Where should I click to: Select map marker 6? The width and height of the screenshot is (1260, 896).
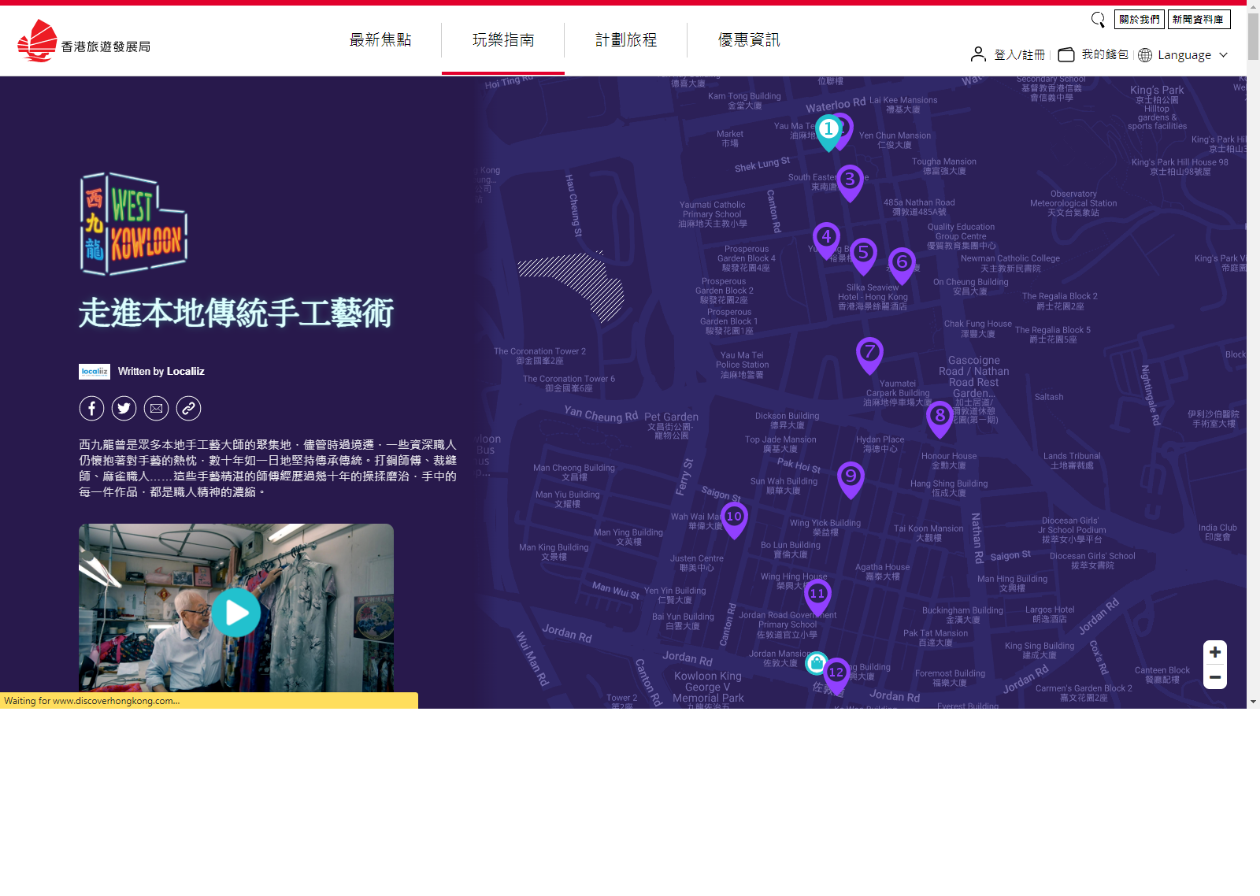click(902, 265)
